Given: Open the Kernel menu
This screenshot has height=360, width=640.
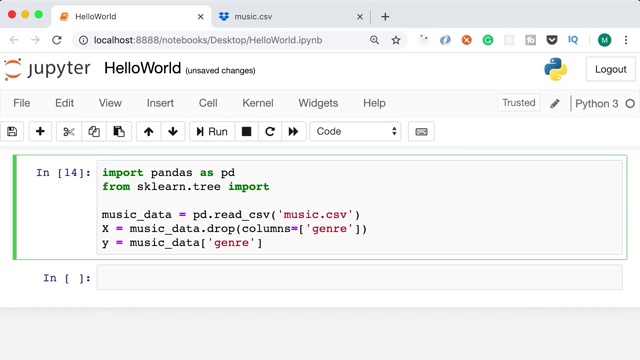Looking at the screenshot, I should tap(258, 103).
